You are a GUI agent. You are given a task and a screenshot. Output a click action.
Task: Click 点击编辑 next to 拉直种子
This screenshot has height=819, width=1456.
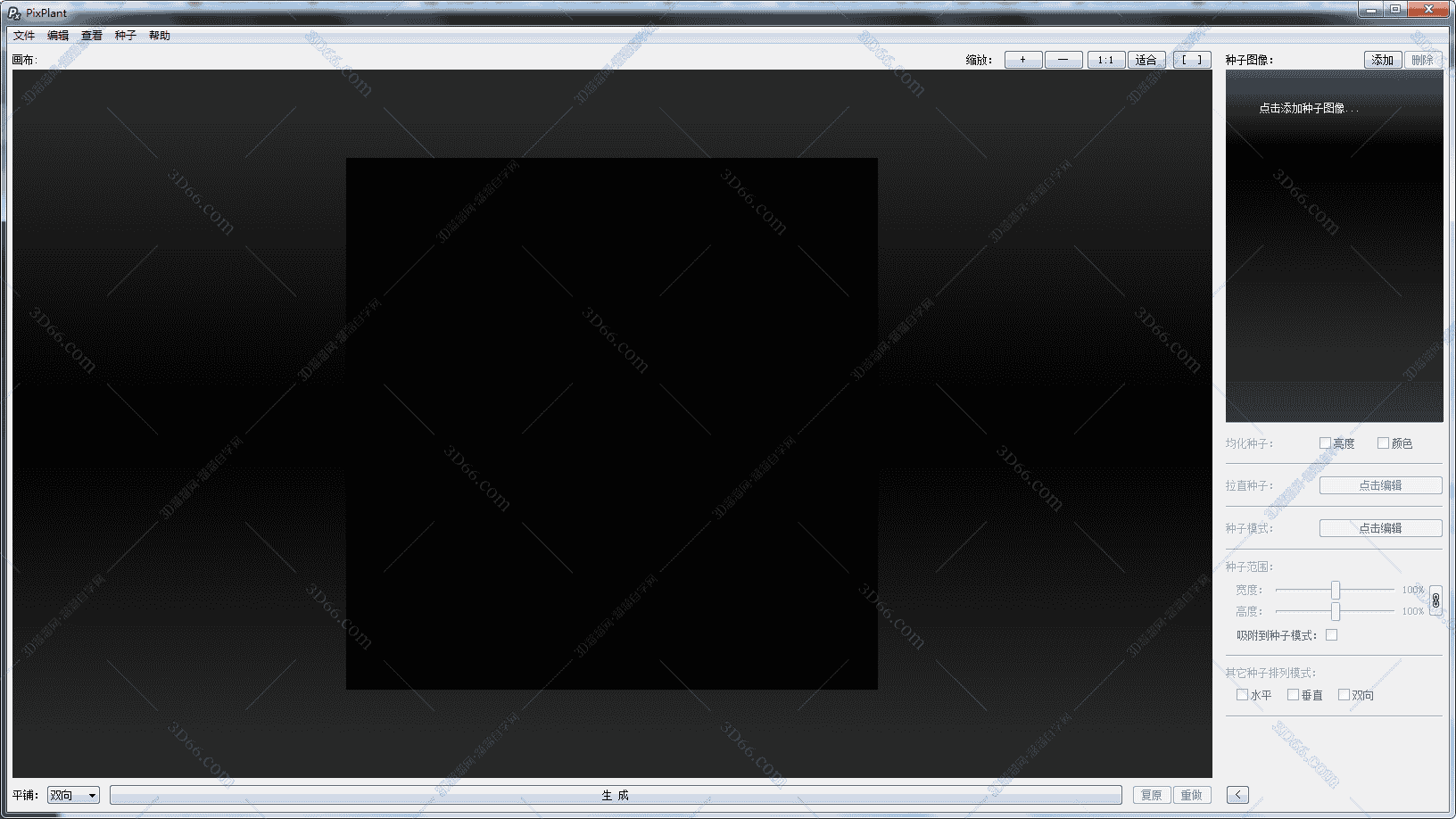[x=1380, y=485]
